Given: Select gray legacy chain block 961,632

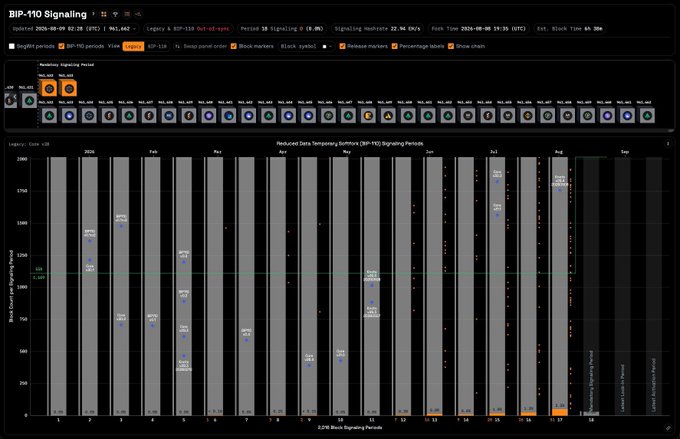Looking at the screenshot, I should coord(49,116).
